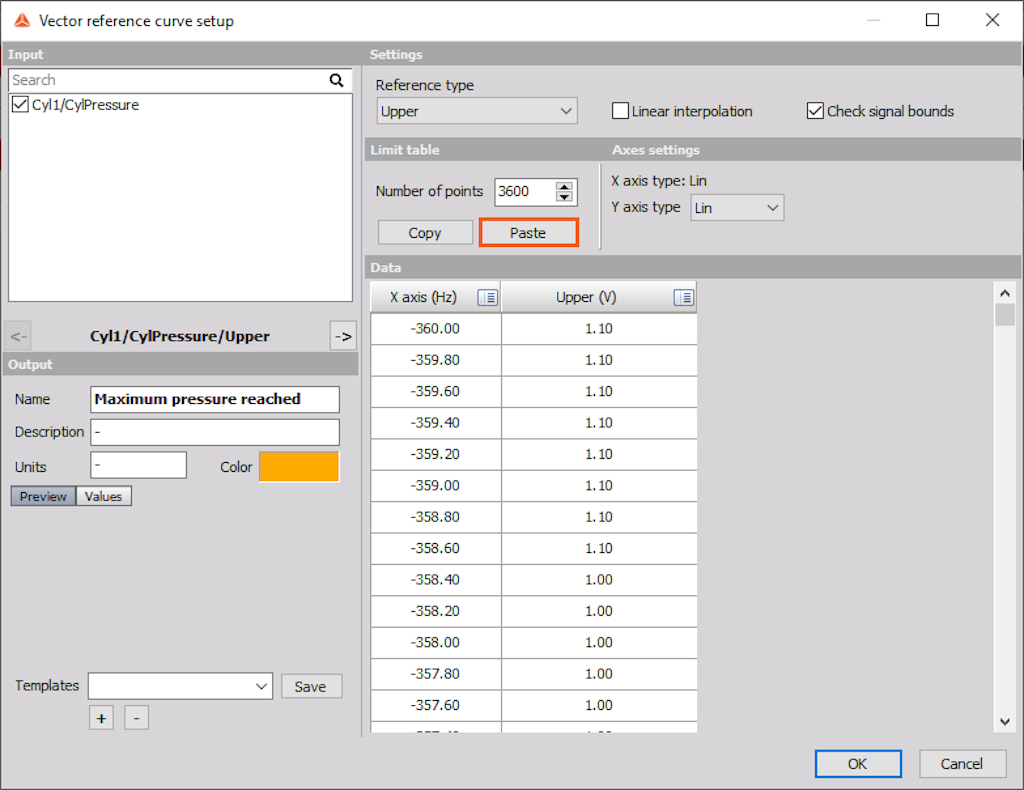The image size is (1024, 790).
Task: Click Upper value in -357.60 row
Action: coord(600,705)
